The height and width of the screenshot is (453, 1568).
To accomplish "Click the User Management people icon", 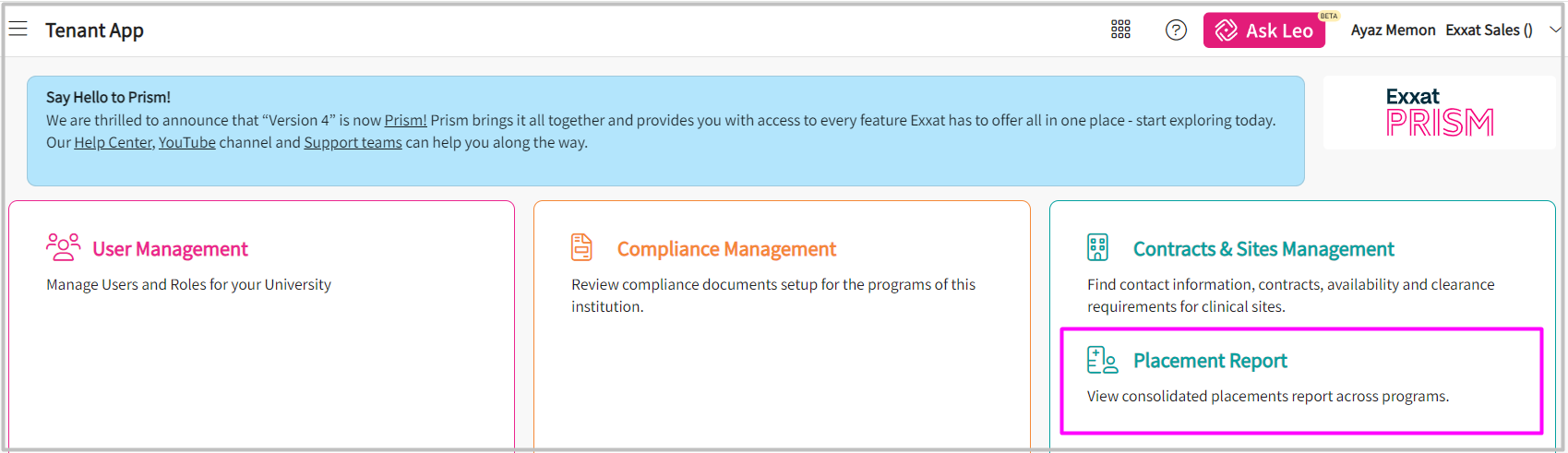I will click(63, 247).
